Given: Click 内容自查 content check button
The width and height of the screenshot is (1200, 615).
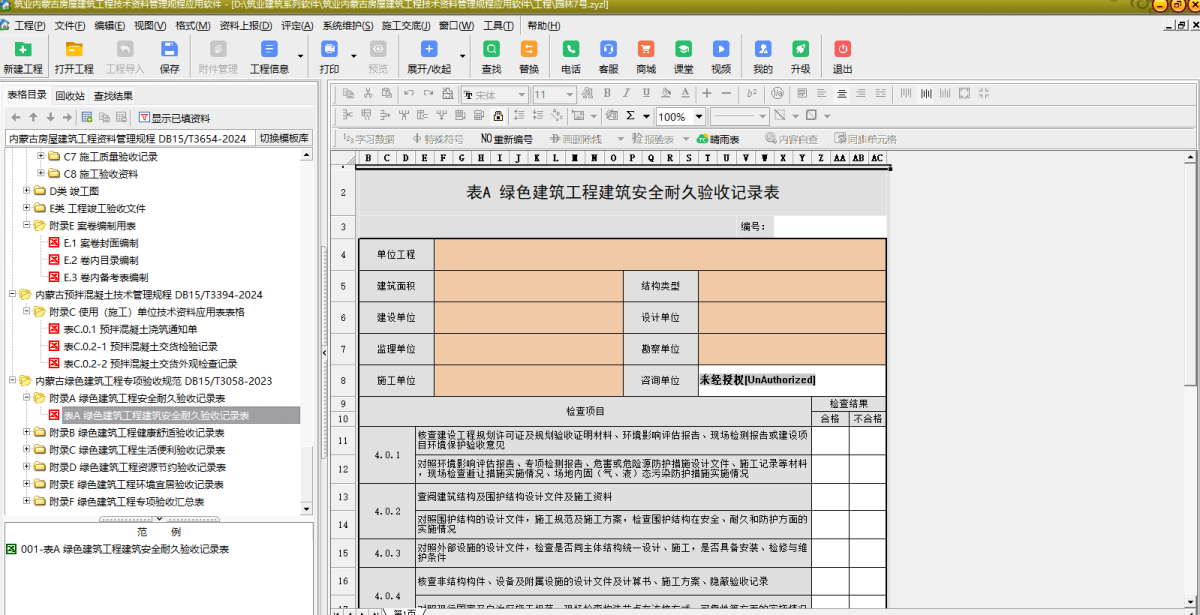Looking at the screenshot, I should click(x=791, y=139).
